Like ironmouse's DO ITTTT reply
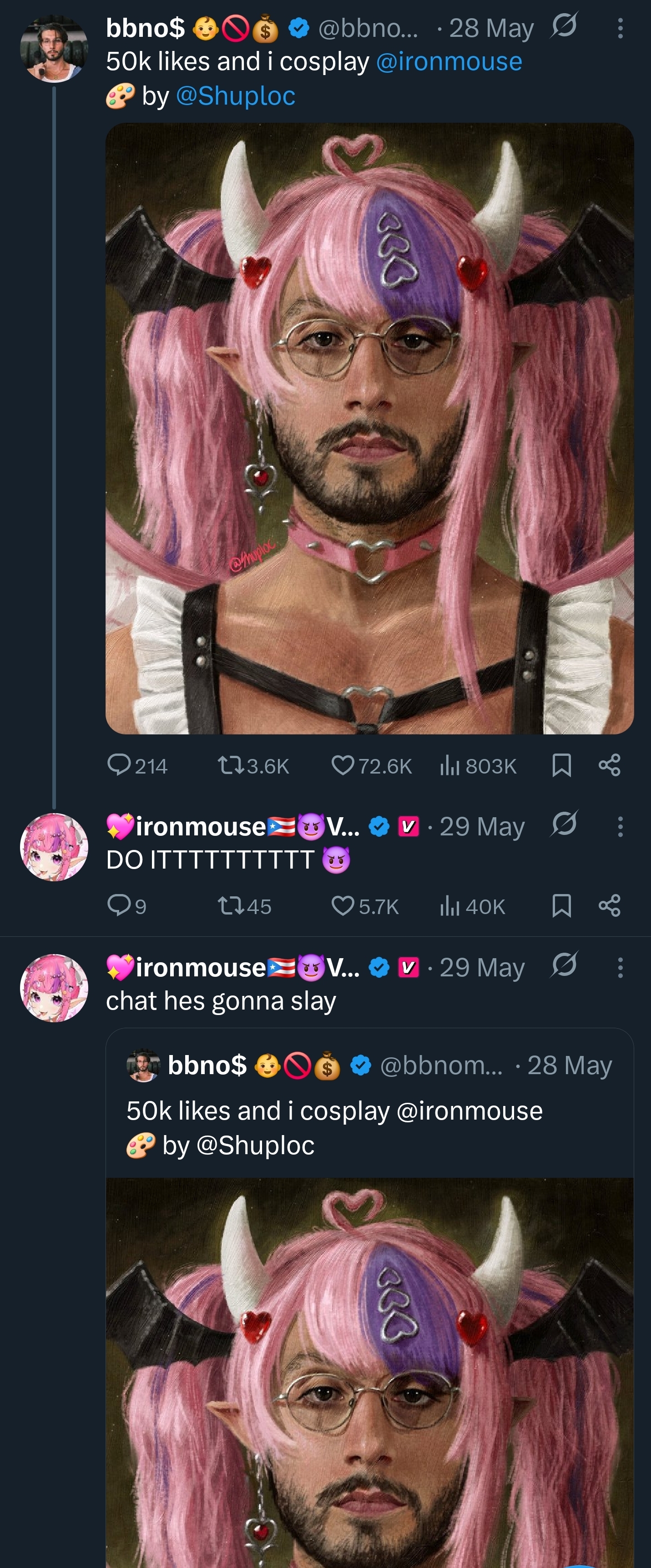The width and height of the screenshot is (651, 1568). click(343, 906)
